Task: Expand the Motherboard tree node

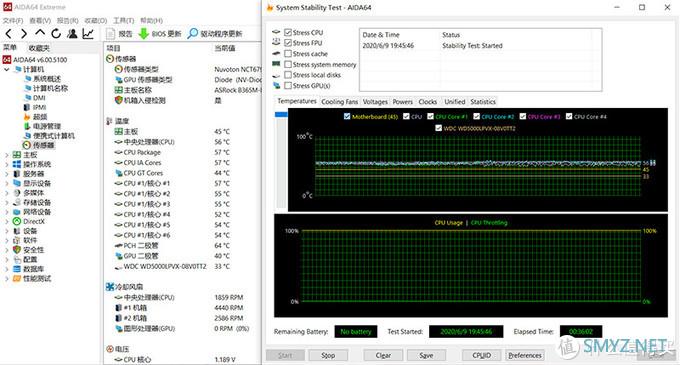Action: click(7, 155)
